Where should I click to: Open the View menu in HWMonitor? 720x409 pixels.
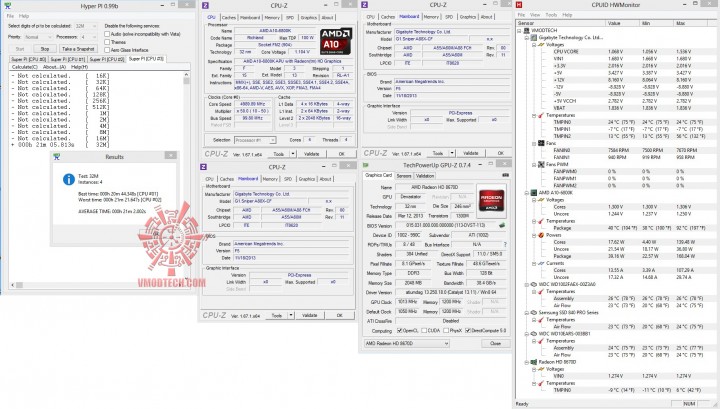pyautogui.click(x=535, y=15)
